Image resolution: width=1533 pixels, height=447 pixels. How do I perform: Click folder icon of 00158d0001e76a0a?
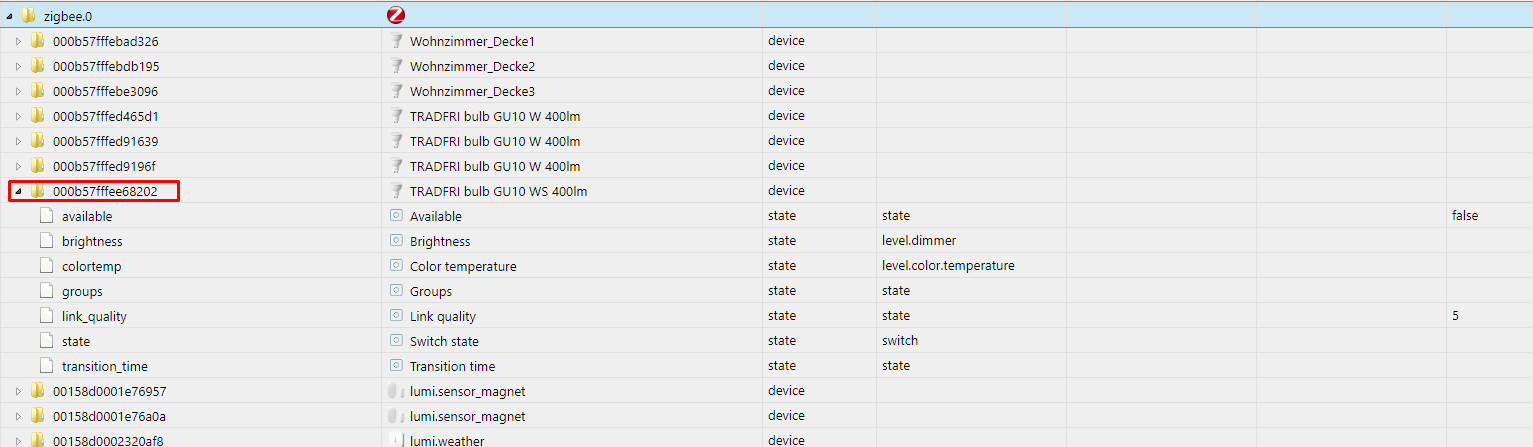37,416
